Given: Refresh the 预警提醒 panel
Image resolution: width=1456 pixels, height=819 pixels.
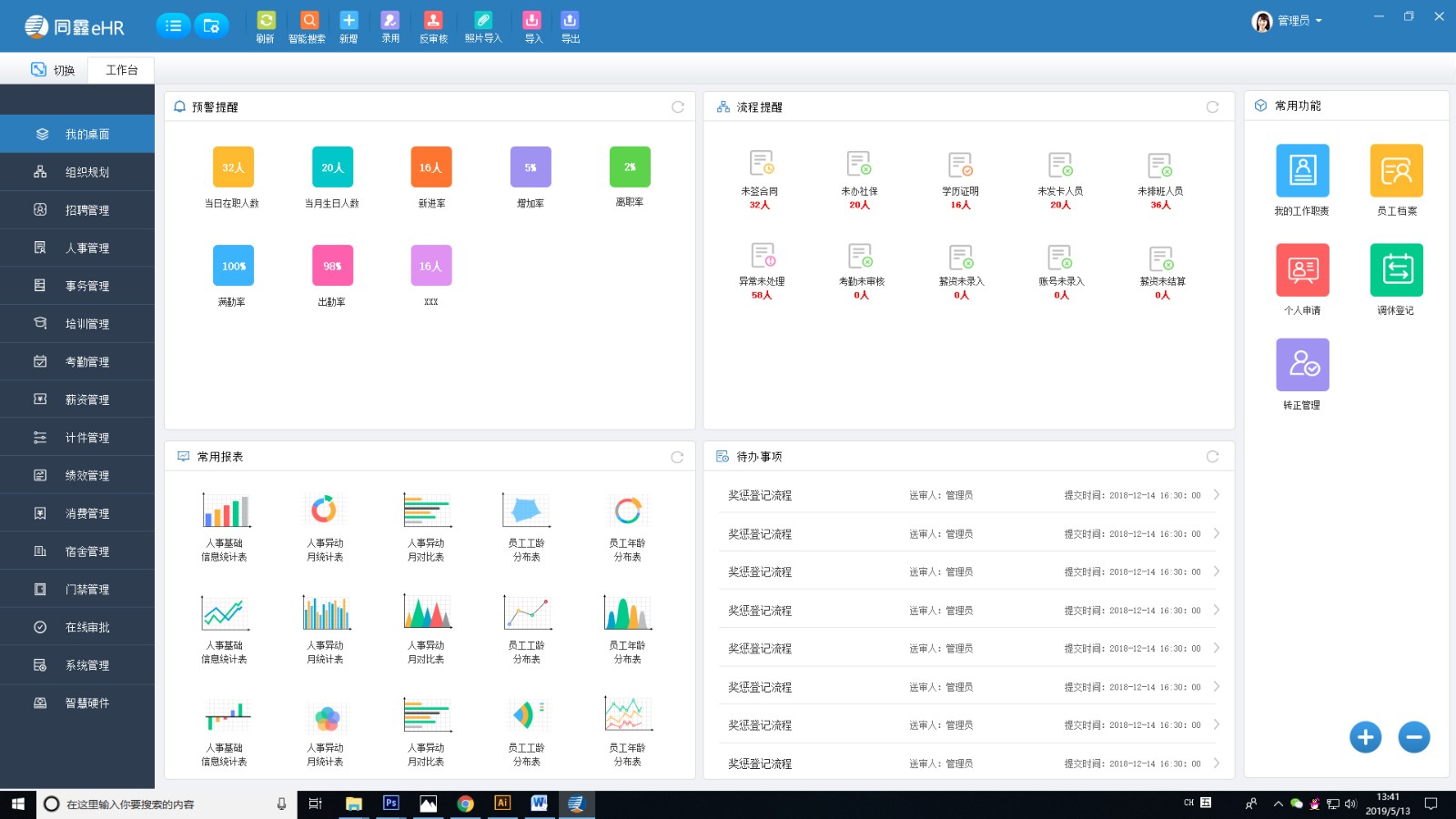Looking at the screenshot, I should click(x=678, y=107).
